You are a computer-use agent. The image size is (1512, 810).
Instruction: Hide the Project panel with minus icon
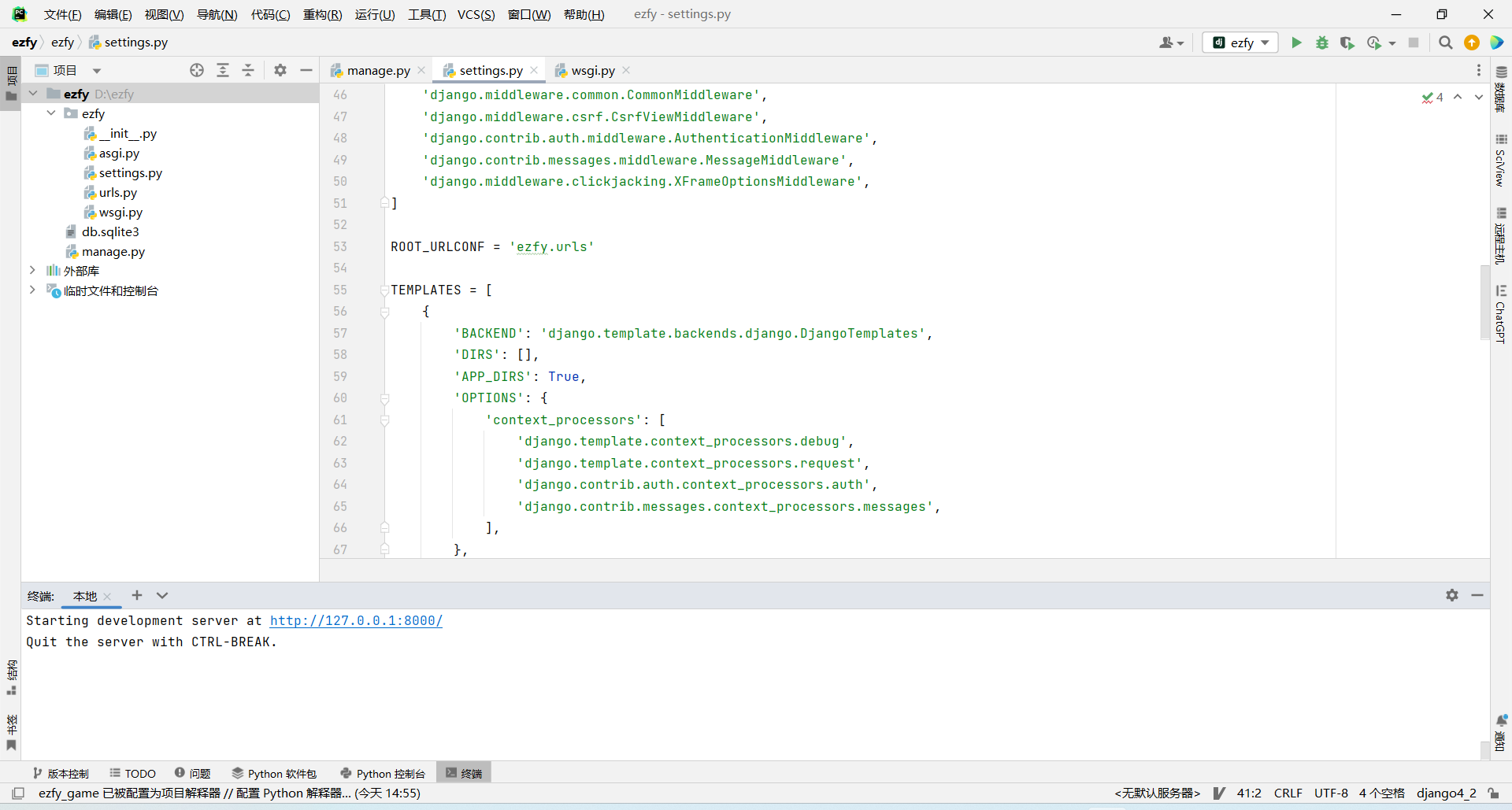[306, 70]
